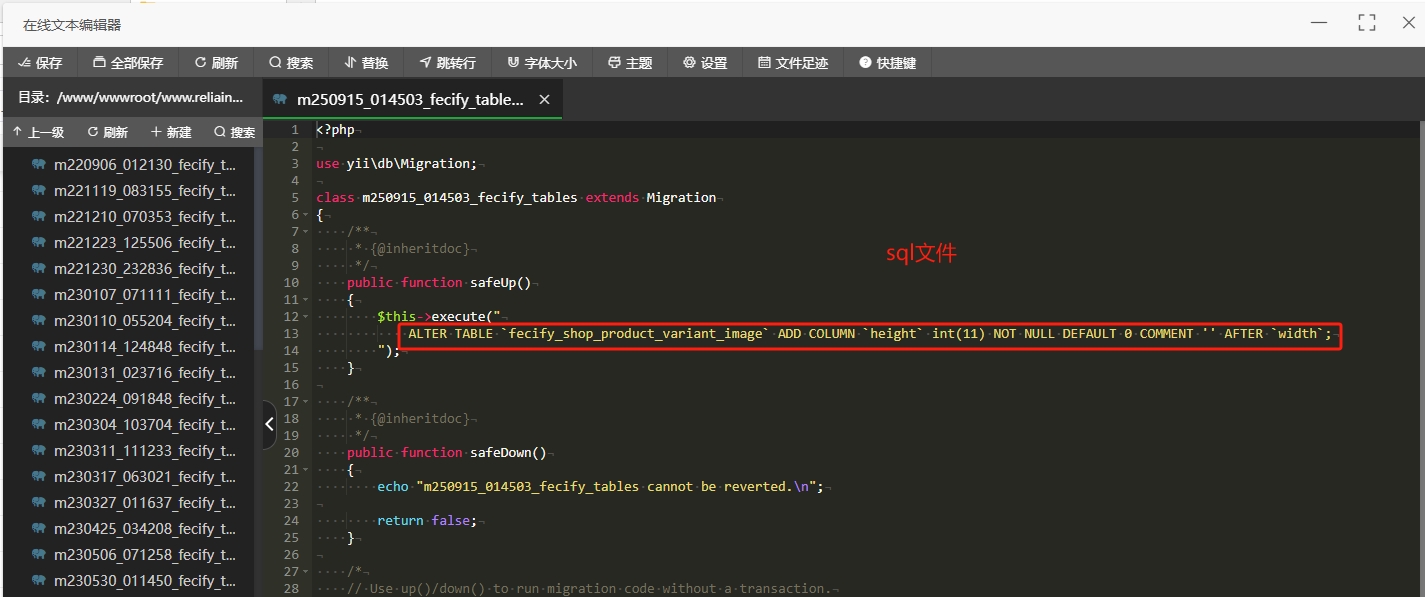1425x597 pixels.
Task: Fold the safeUp function at line 11
Action: (305, 300)
